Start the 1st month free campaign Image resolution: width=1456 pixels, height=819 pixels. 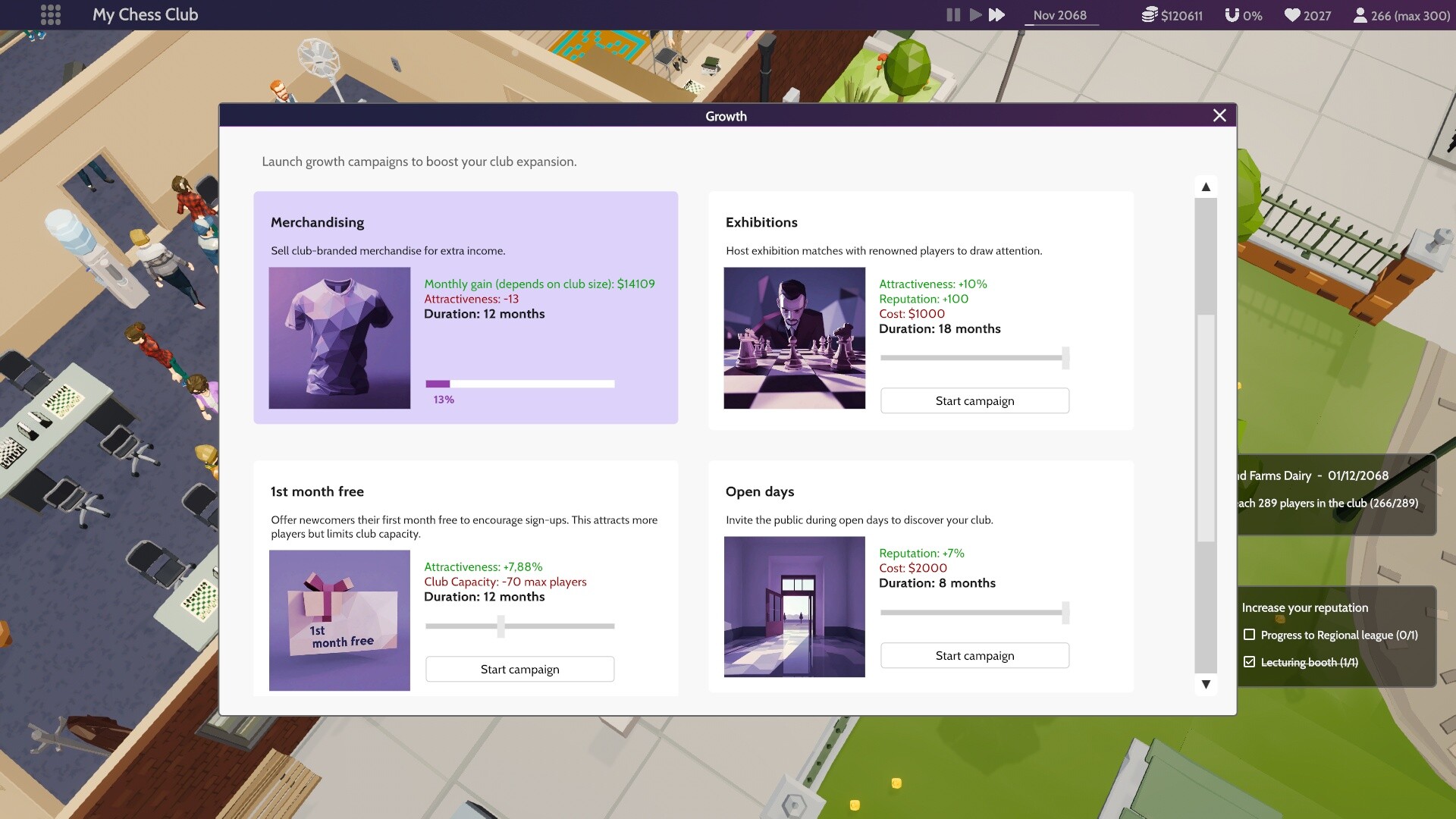pos(519,669)
